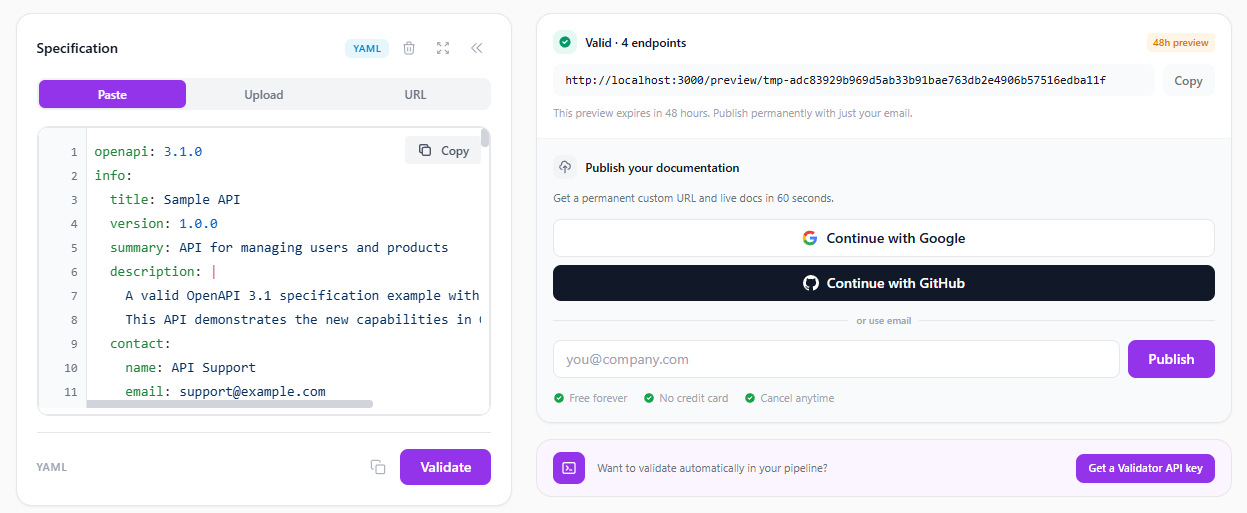Click the 'Publish your documentation' heading

click(662, 168)
